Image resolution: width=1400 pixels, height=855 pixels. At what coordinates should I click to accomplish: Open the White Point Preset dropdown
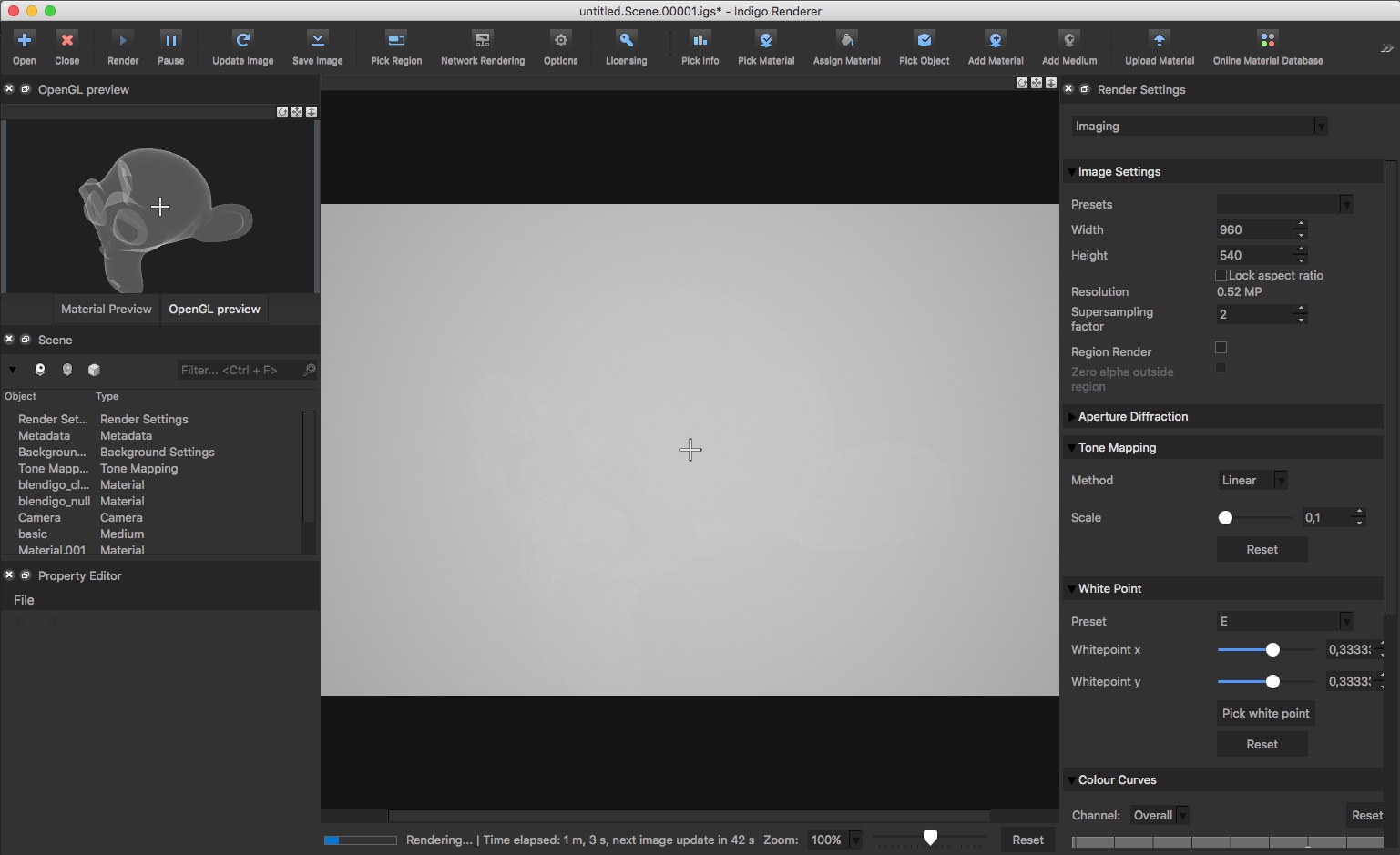tap(1284, 622)
